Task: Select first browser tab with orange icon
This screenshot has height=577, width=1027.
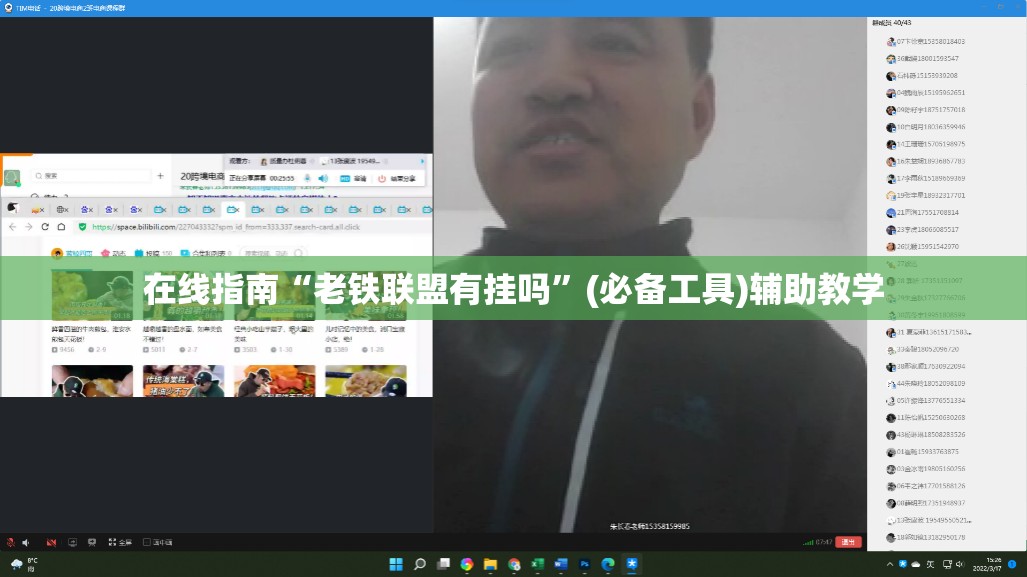Action: [x=38, y=210]
